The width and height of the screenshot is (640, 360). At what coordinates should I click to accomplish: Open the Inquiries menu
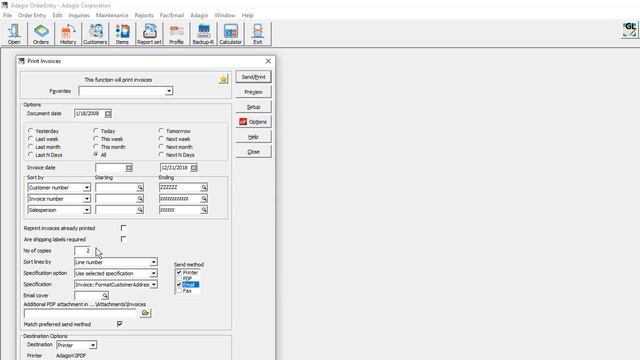click(79, 15)
